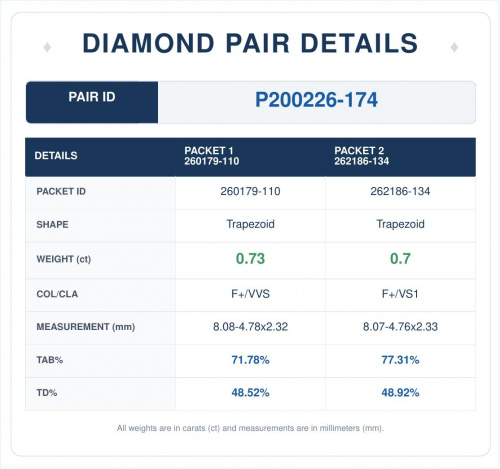Click the right diamond ornament beside title

coord(454,47)
